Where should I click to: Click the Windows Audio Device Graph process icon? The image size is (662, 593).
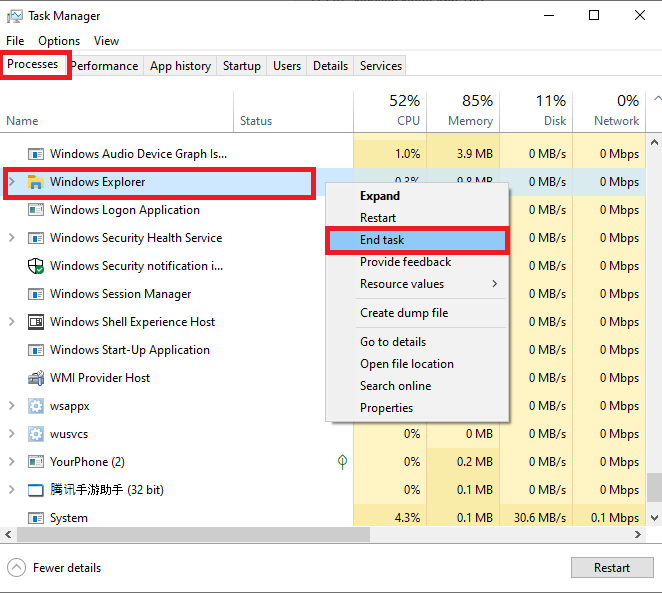(x=35, y=154)
